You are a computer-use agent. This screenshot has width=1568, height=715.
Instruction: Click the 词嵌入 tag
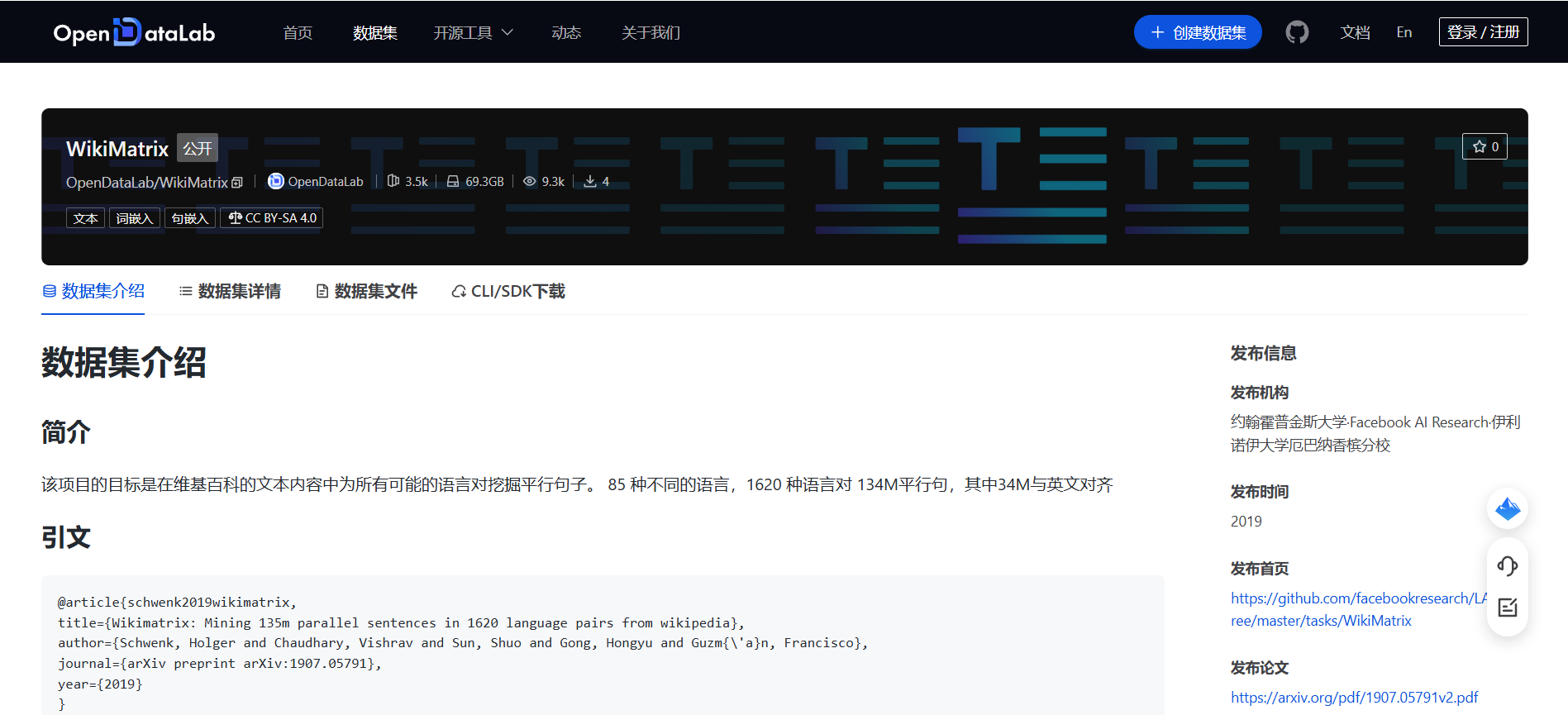tap(135, 218)
